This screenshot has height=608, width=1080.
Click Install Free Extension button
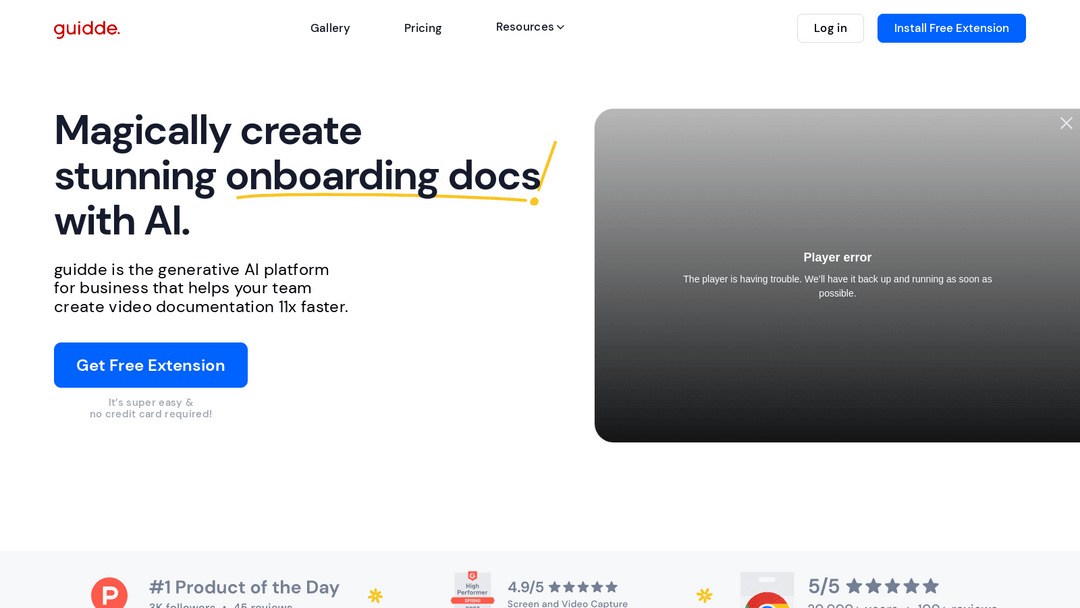pos(951,28)
